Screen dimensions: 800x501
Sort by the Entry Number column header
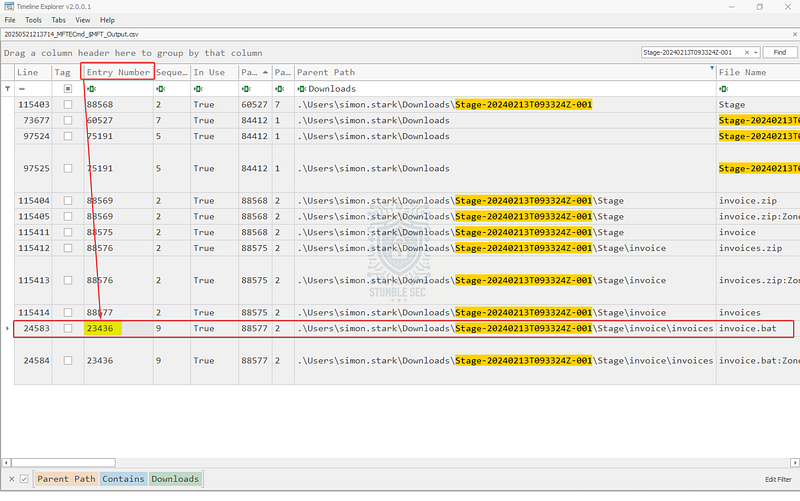tap(118, 72)
